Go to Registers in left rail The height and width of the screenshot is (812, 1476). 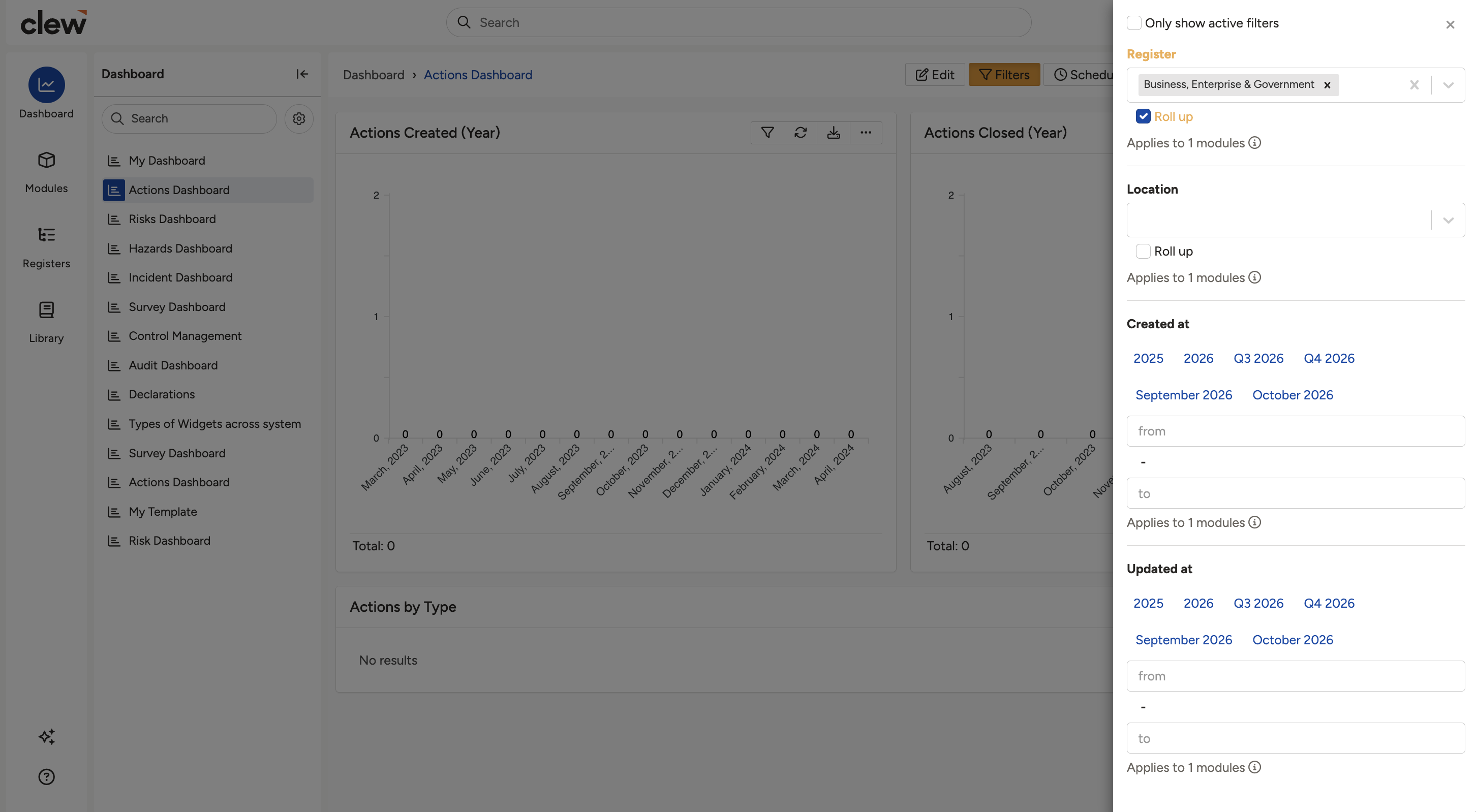pyautogui.click(x=46, y=247)
